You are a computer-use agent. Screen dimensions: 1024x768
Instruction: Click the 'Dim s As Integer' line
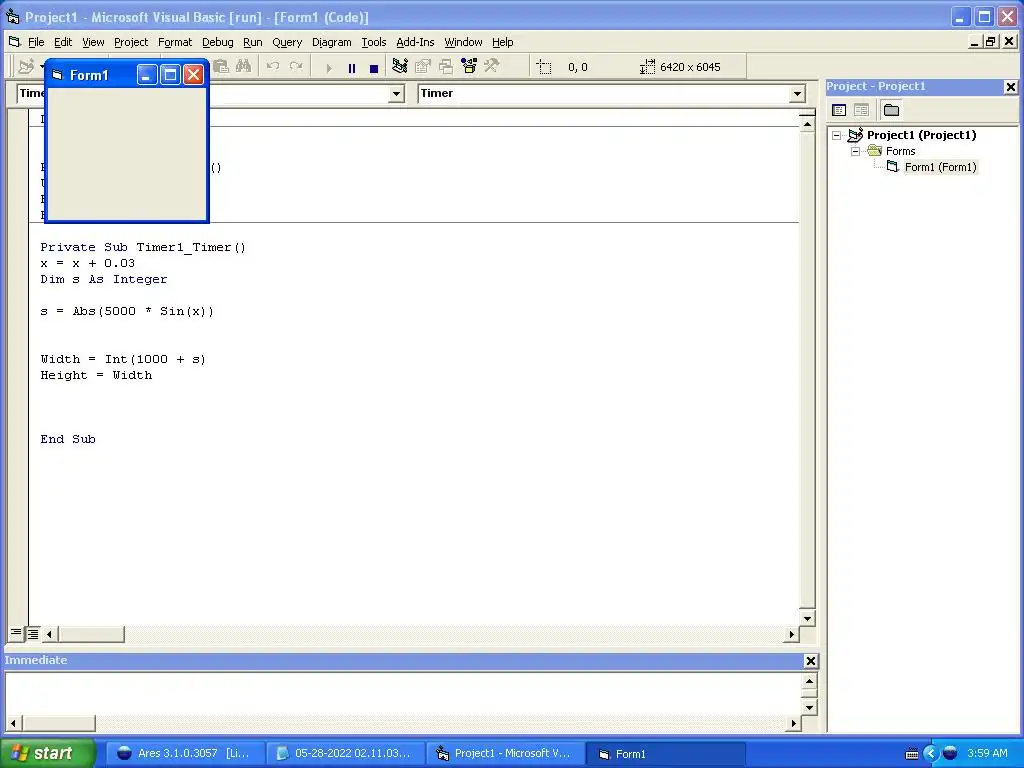pyautogui.click(x=103, y=279)
